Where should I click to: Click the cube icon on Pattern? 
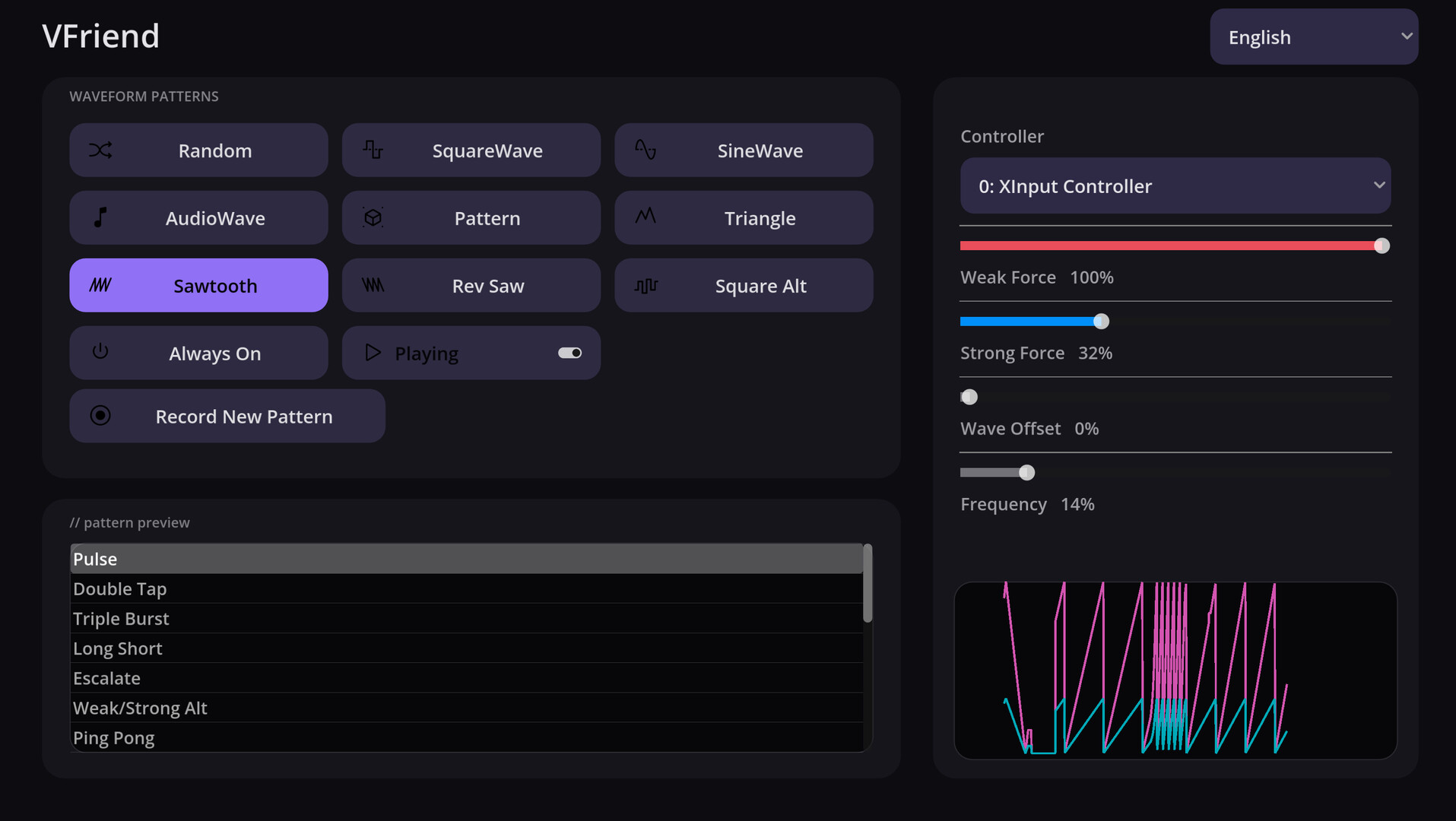(x=373, y=217)
